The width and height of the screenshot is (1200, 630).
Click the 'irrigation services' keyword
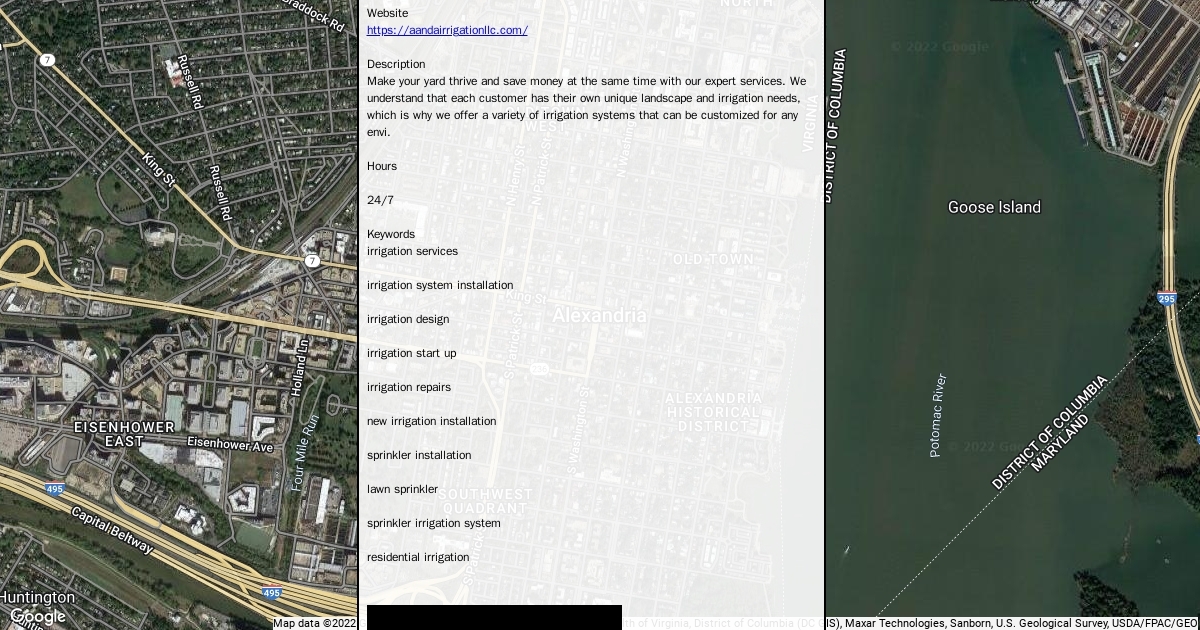coord(412,251)
